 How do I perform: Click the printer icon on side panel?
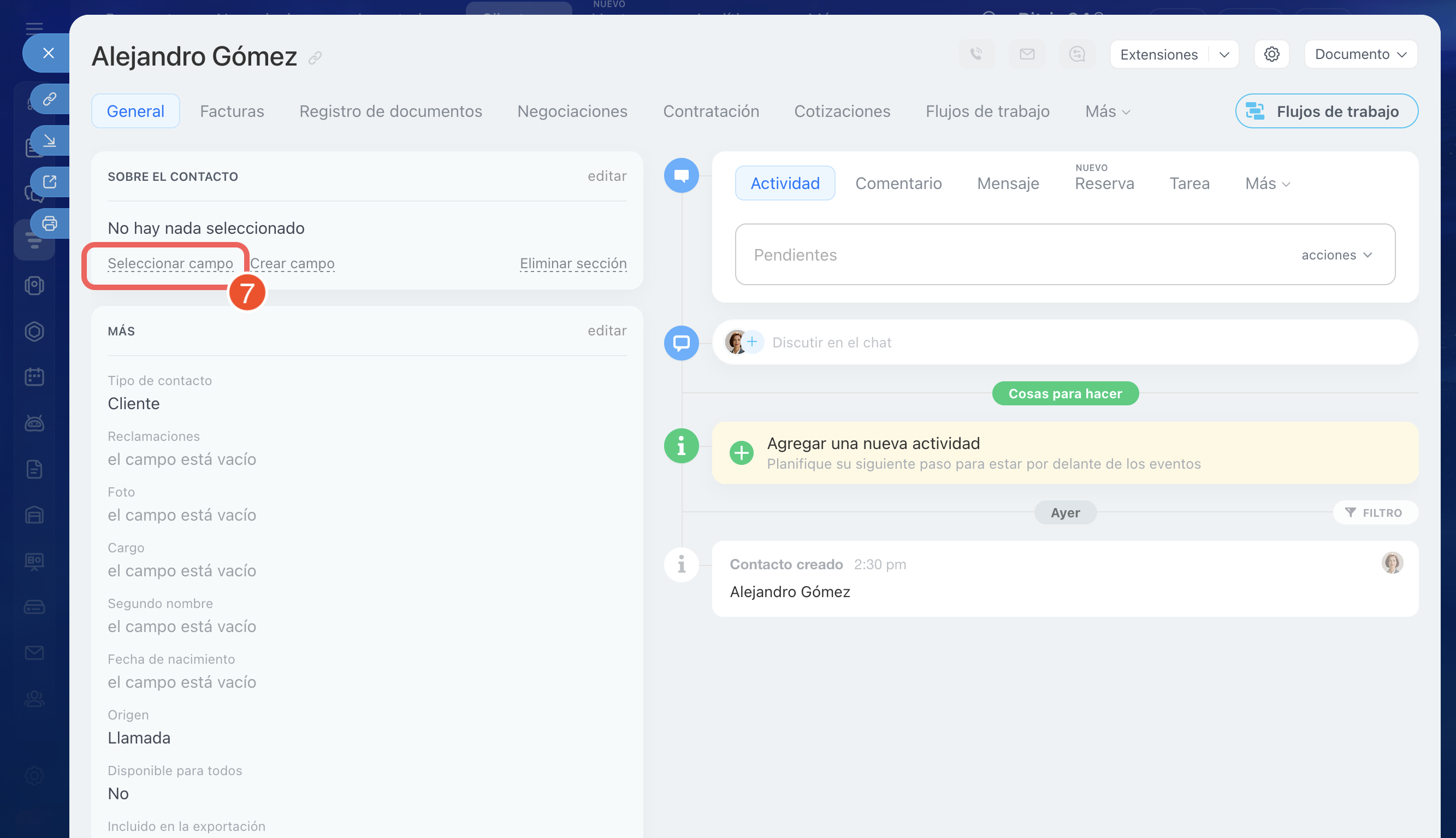[x=50, y=223]
